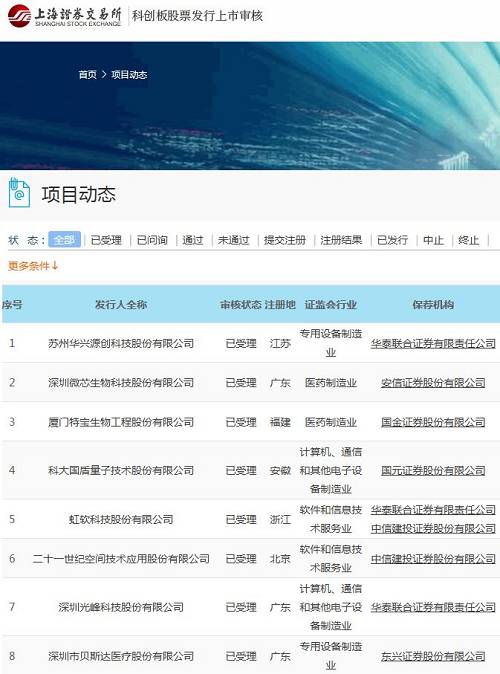Open 厦门特宝生物工程股份有限公司 entry
500x674 pixels.
(121, 422)
